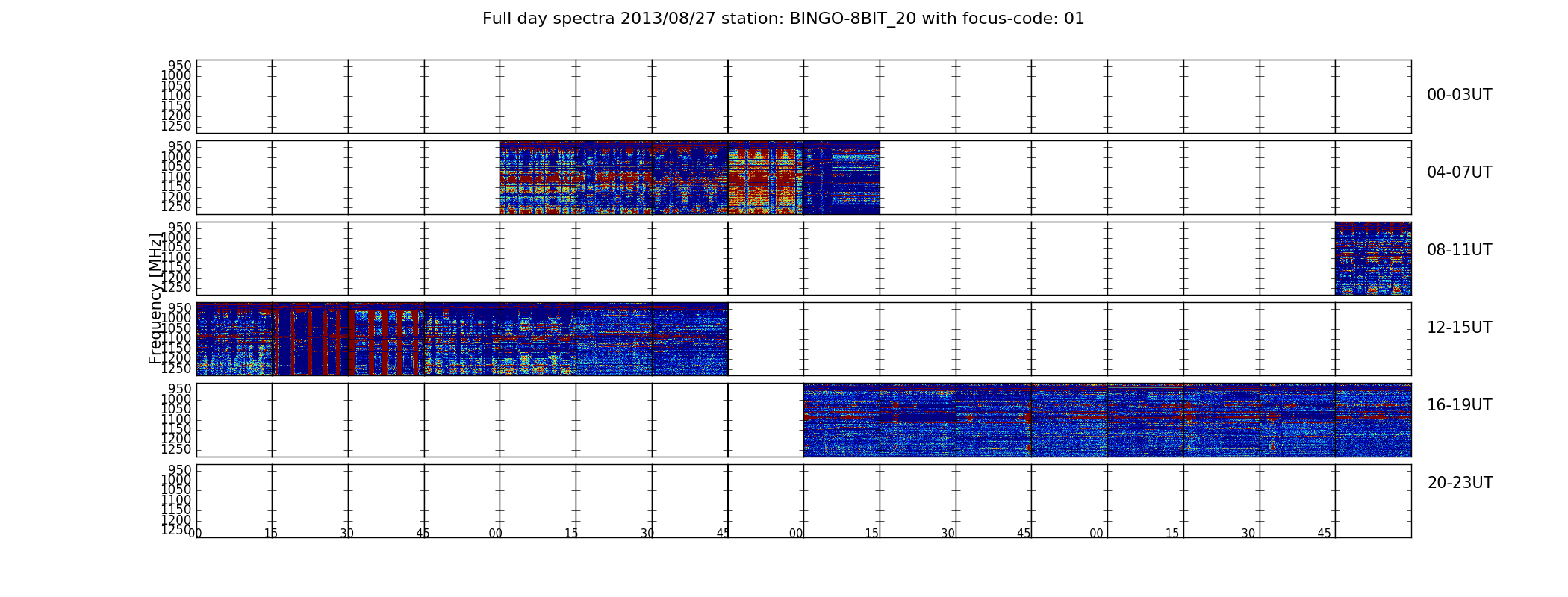
Task: Select the '20-23UT' row label
Action: pyautogui.click(x=1460, y=483)
